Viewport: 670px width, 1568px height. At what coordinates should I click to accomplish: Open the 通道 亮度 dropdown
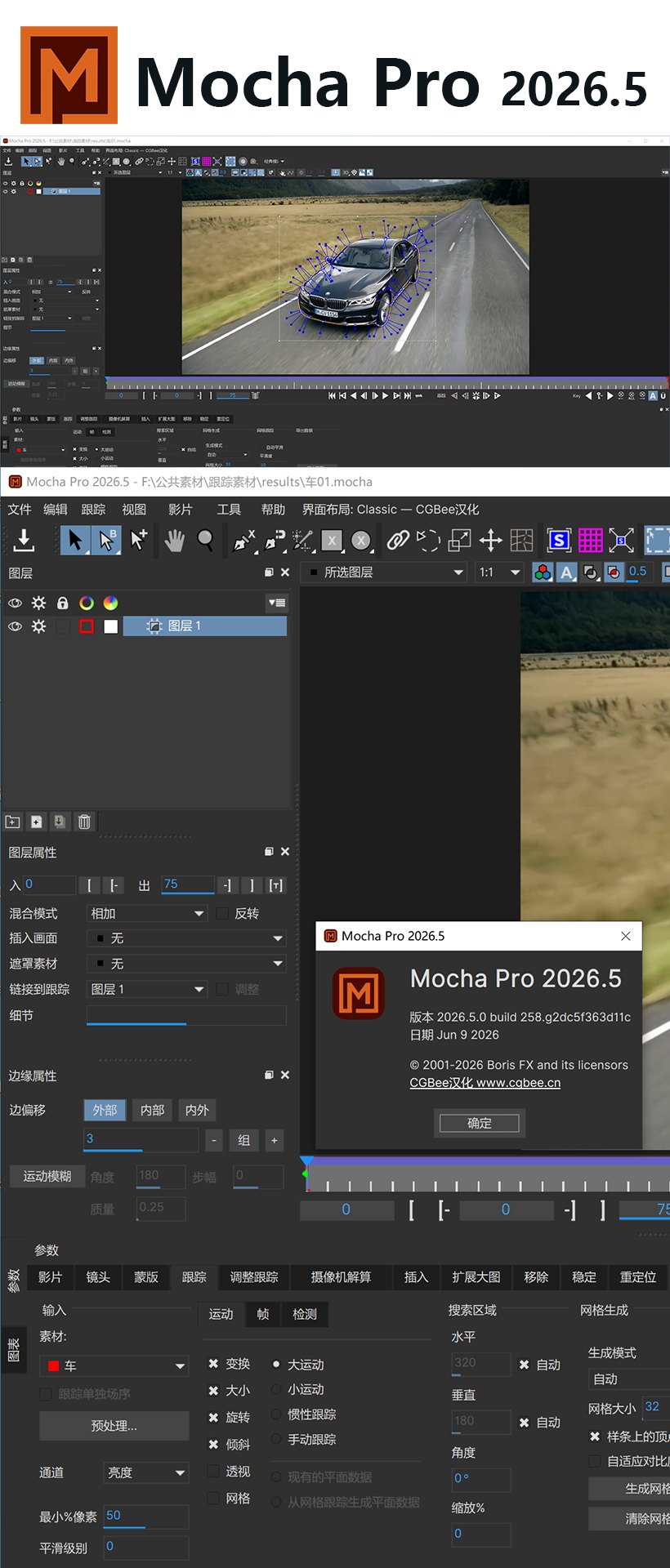[x=146, y=1472]
